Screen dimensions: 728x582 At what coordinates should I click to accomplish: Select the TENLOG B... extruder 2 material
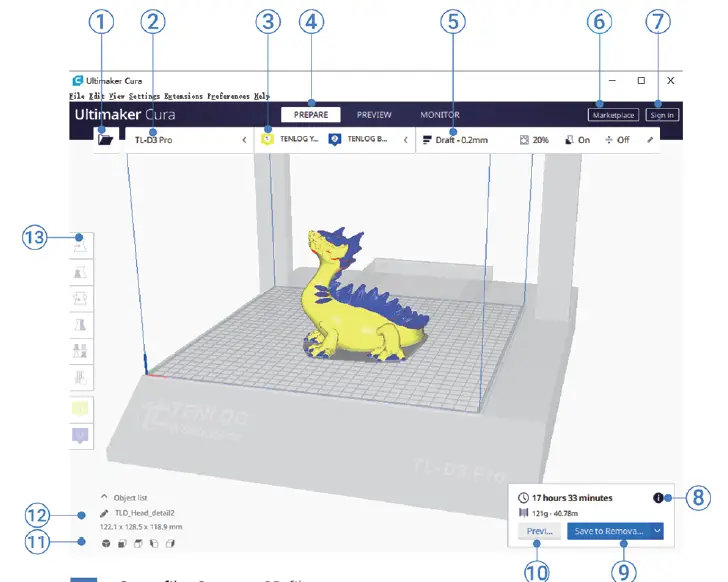(x=358, y=139)
